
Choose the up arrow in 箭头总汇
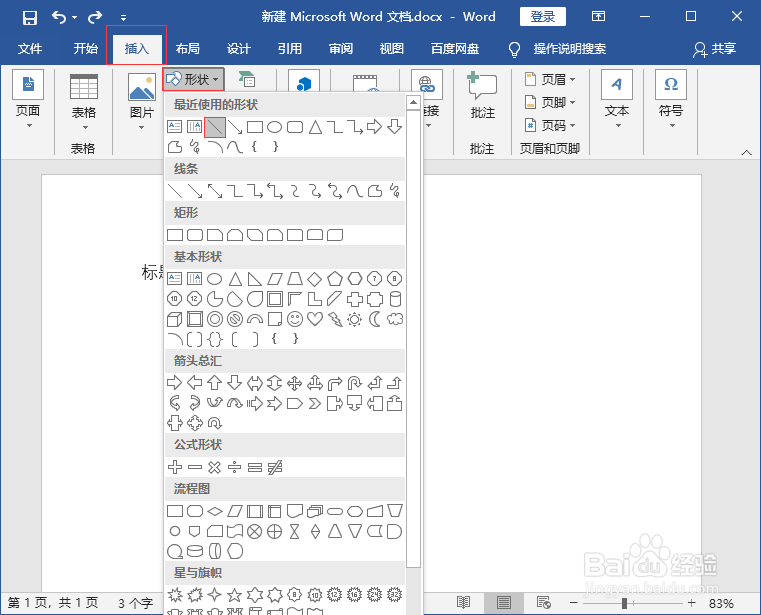click(215, 383)
